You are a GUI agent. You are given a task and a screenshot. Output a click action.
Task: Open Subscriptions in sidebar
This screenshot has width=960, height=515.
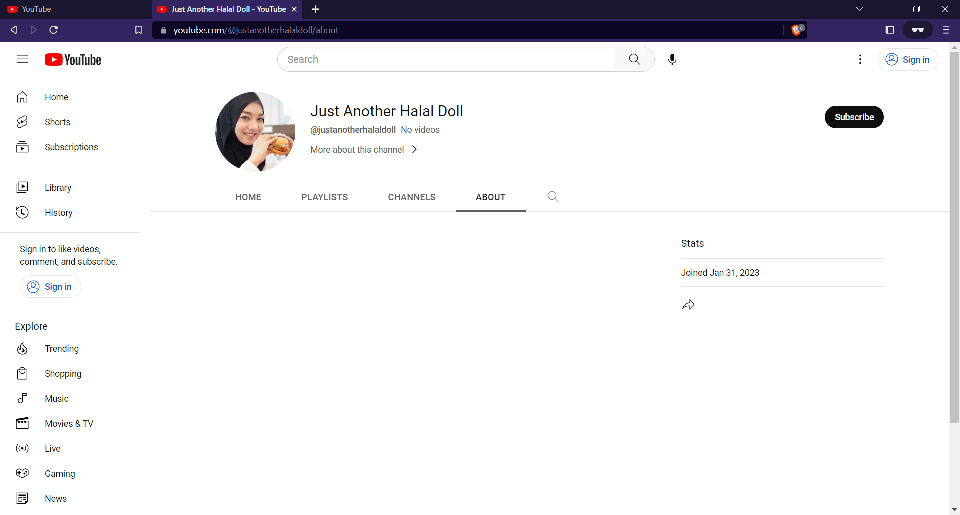point(70,147)
